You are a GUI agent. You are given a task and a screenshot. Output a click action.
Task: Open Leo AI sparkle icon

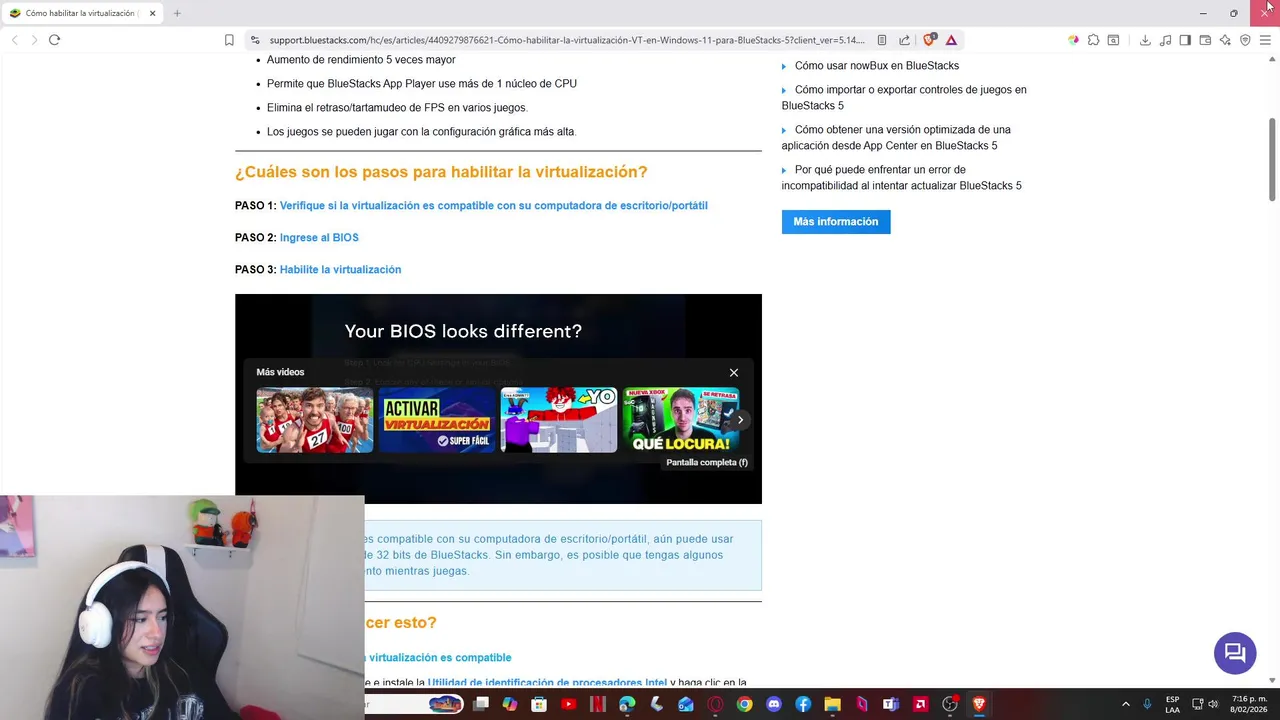[x=1225, y=40]
